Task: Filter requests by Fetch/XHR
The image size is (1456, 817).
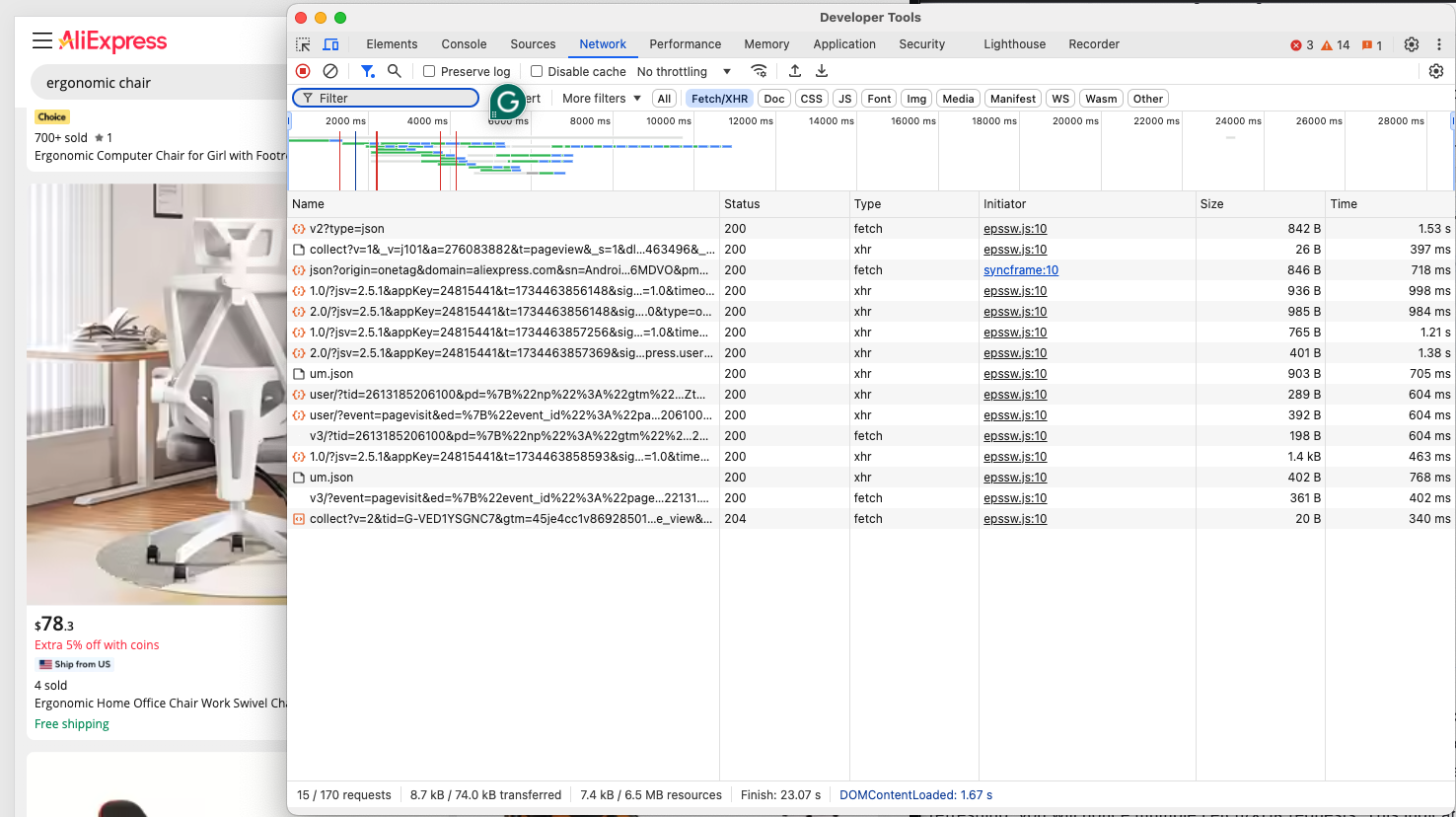Action: 718,98
